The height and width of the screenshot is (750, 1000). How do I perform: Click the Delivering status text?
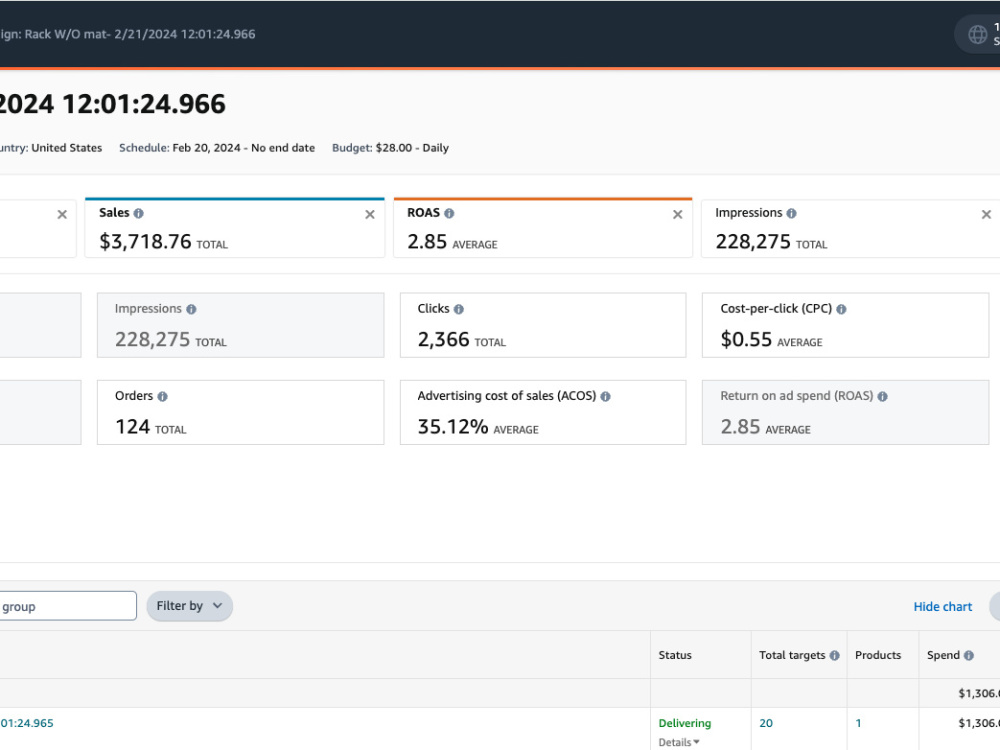[684, 723]
